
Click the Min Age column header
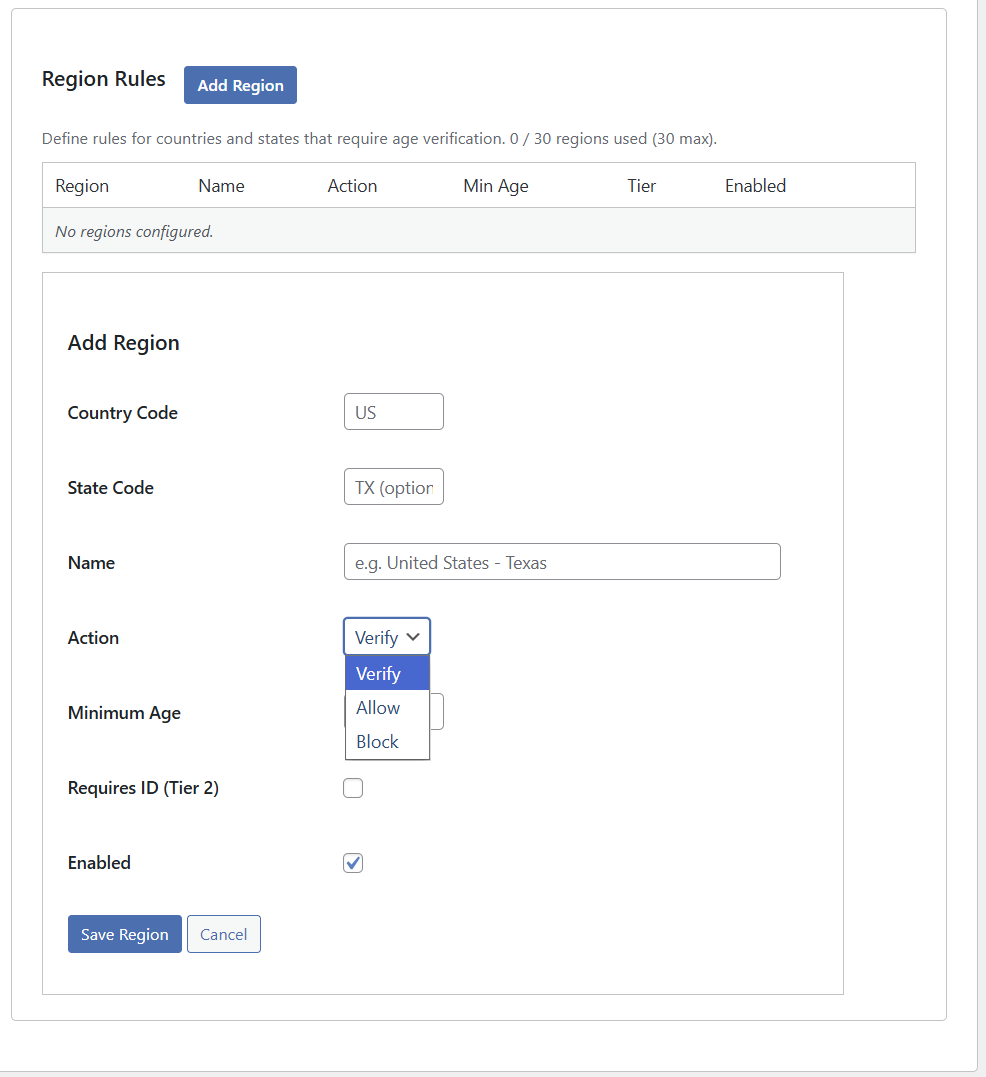[496, 186]
